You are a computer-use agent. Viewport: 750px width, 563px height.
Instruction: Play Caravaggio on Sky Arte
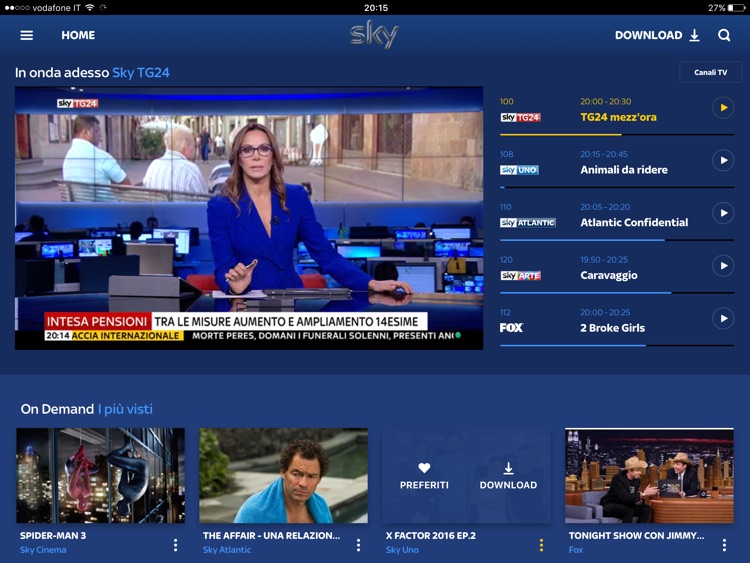click(x=723, y=265)
